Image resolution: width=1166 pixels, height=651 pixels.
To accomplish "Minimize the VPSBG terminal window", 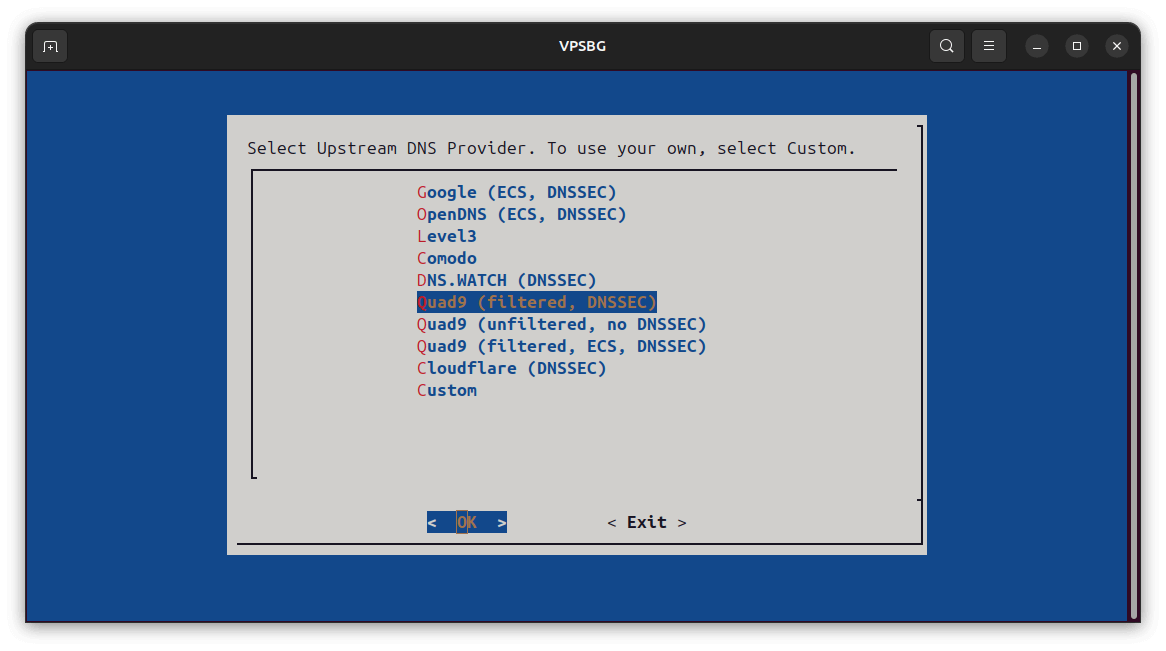I will click(x=1037, y=46).
